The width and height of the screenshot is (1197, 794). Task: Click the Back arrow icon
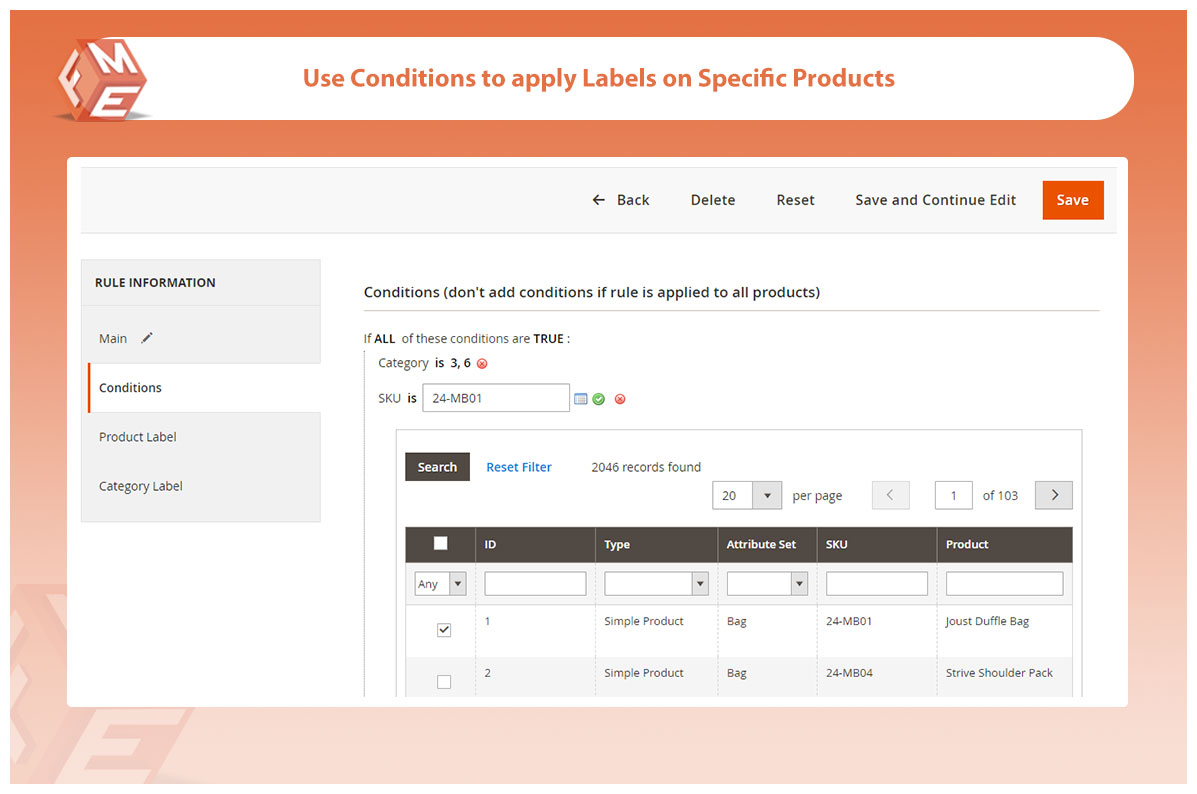tap(599, 200)
